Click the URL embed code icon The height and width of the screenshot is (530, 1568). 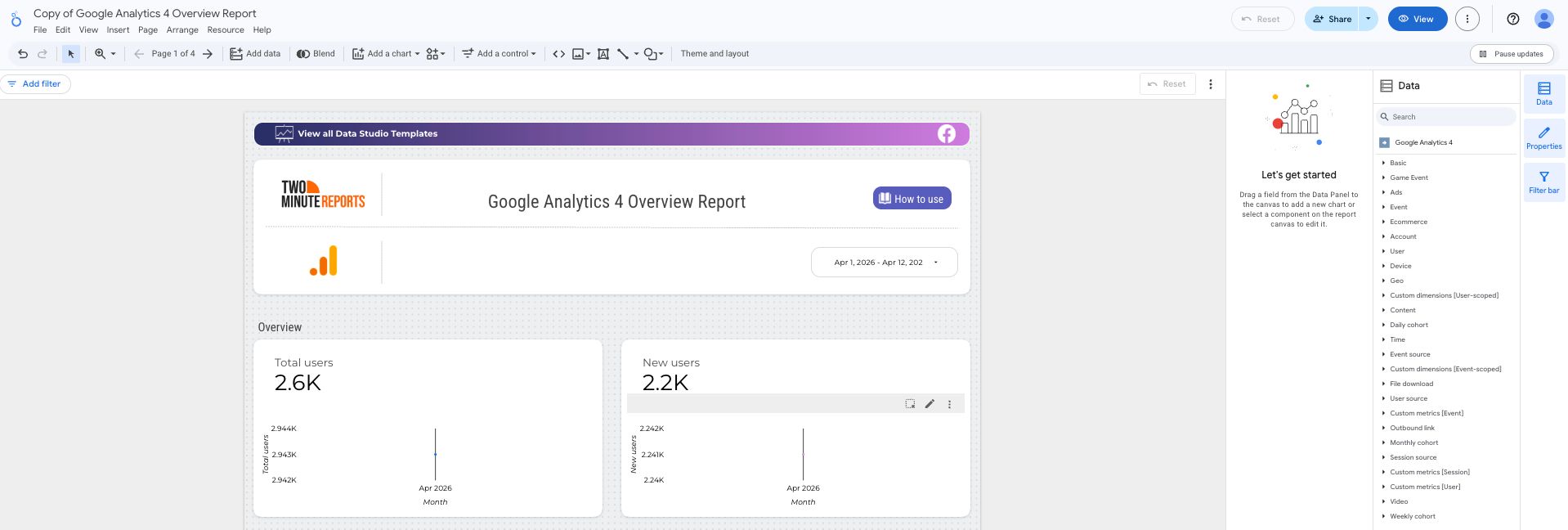(x=558, y=54)
